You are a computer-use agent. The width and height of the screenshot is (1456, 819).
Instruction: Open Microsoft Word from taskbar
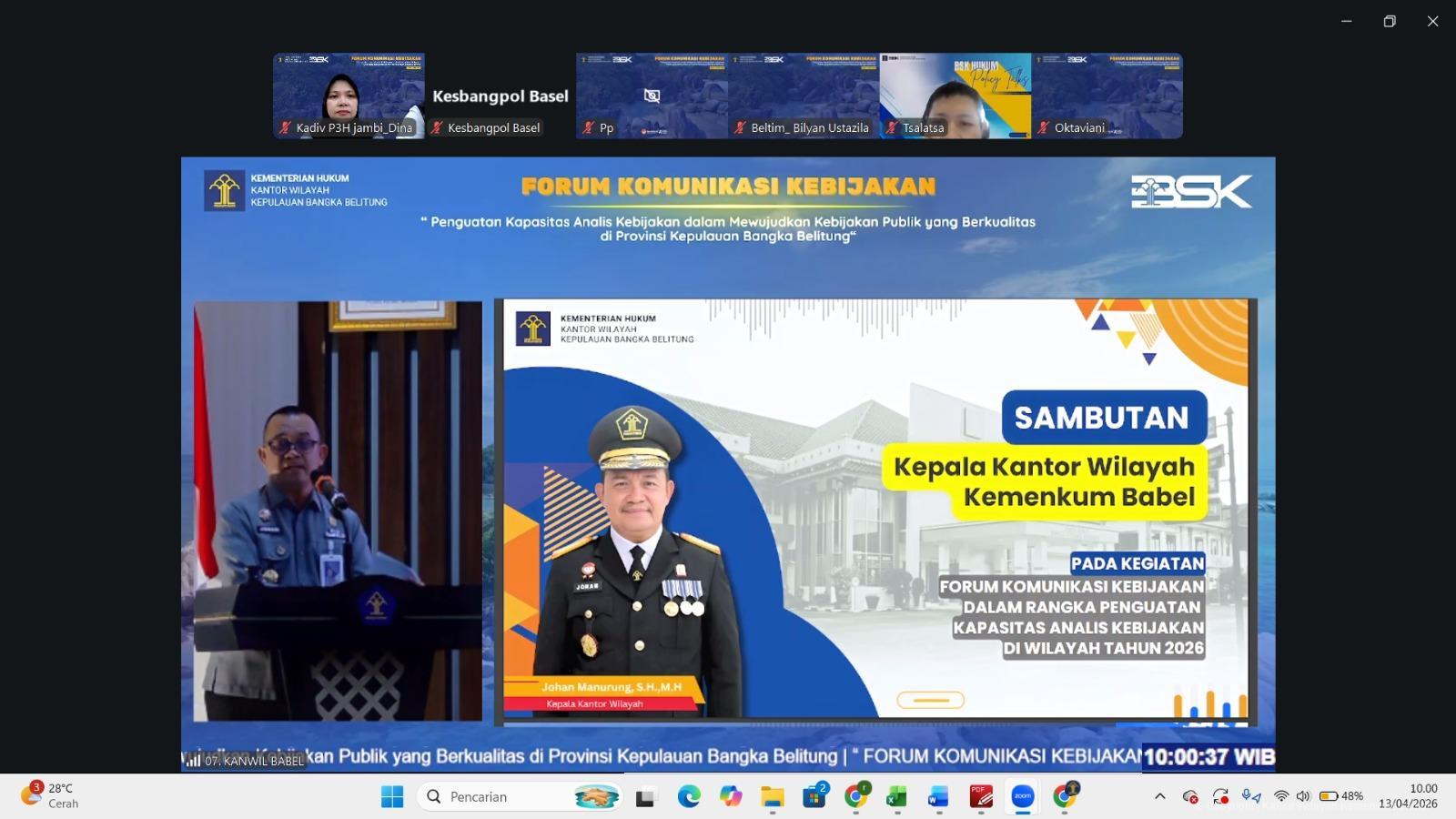[x=938, y=796]
